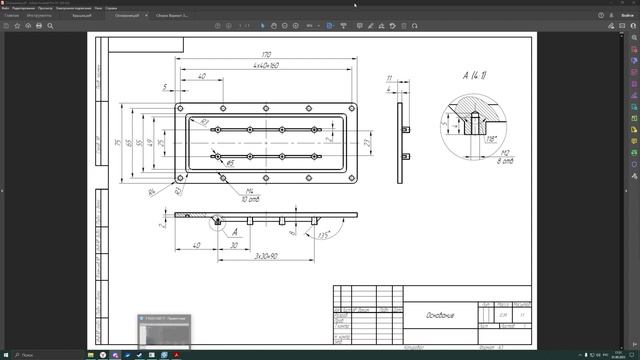The height and width of the screenshot is (360, 640).
Task: Open the Windows notification center
Action: [x=631, y=355]
